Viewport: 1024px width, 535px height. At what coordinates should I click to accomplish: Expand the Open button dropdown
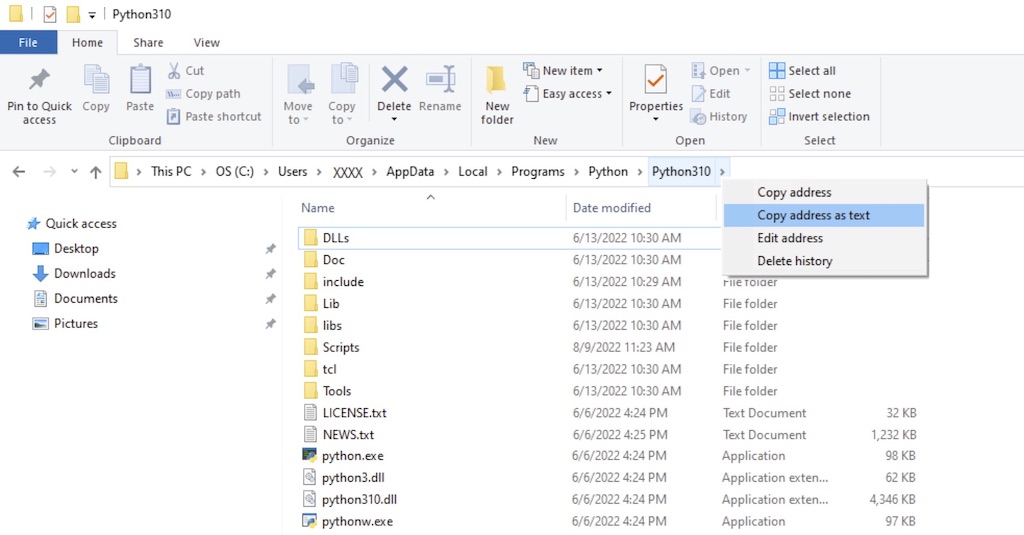click(748, 71)
